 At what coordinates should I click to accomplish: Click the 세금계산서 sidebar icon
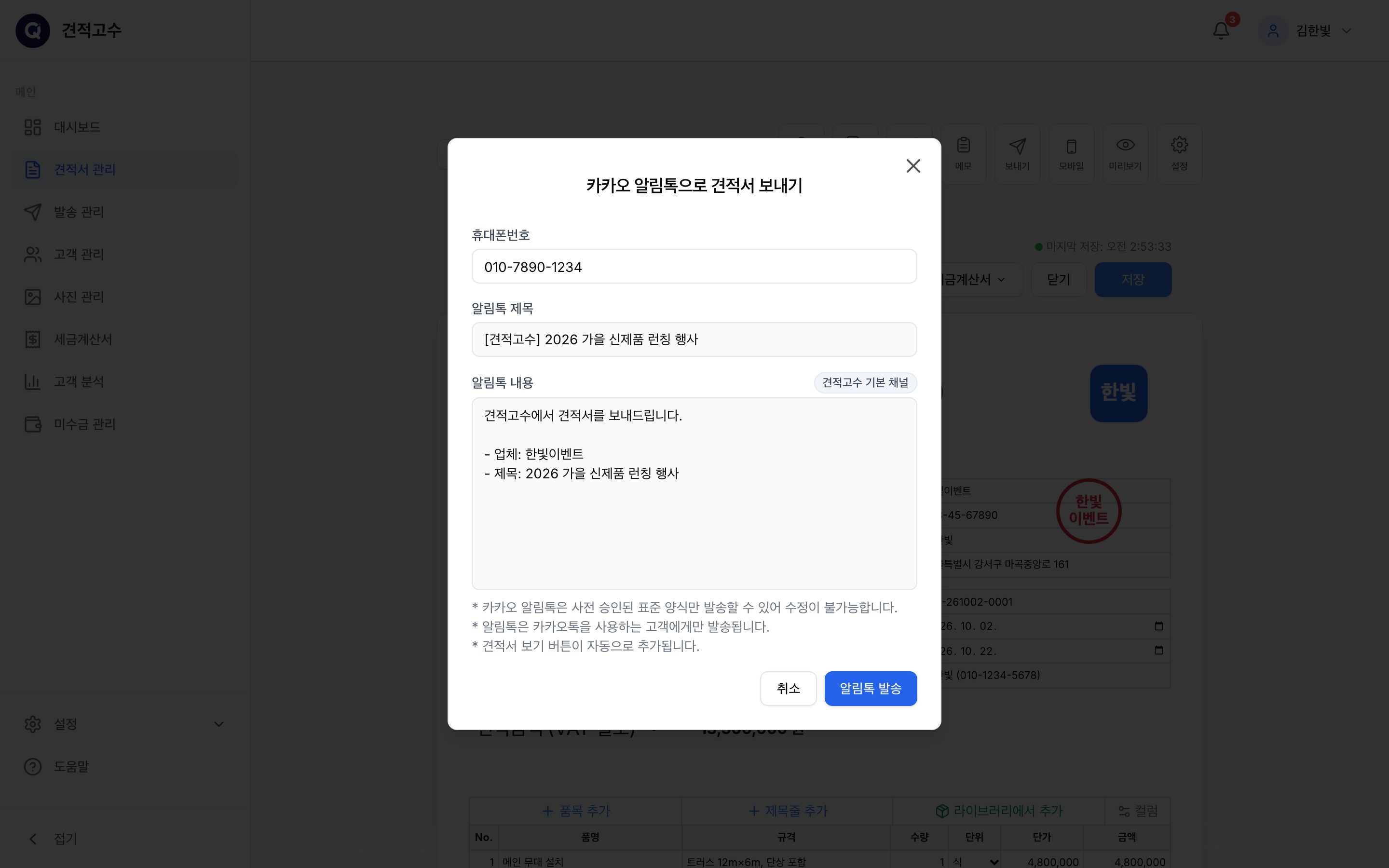[33, 339]
